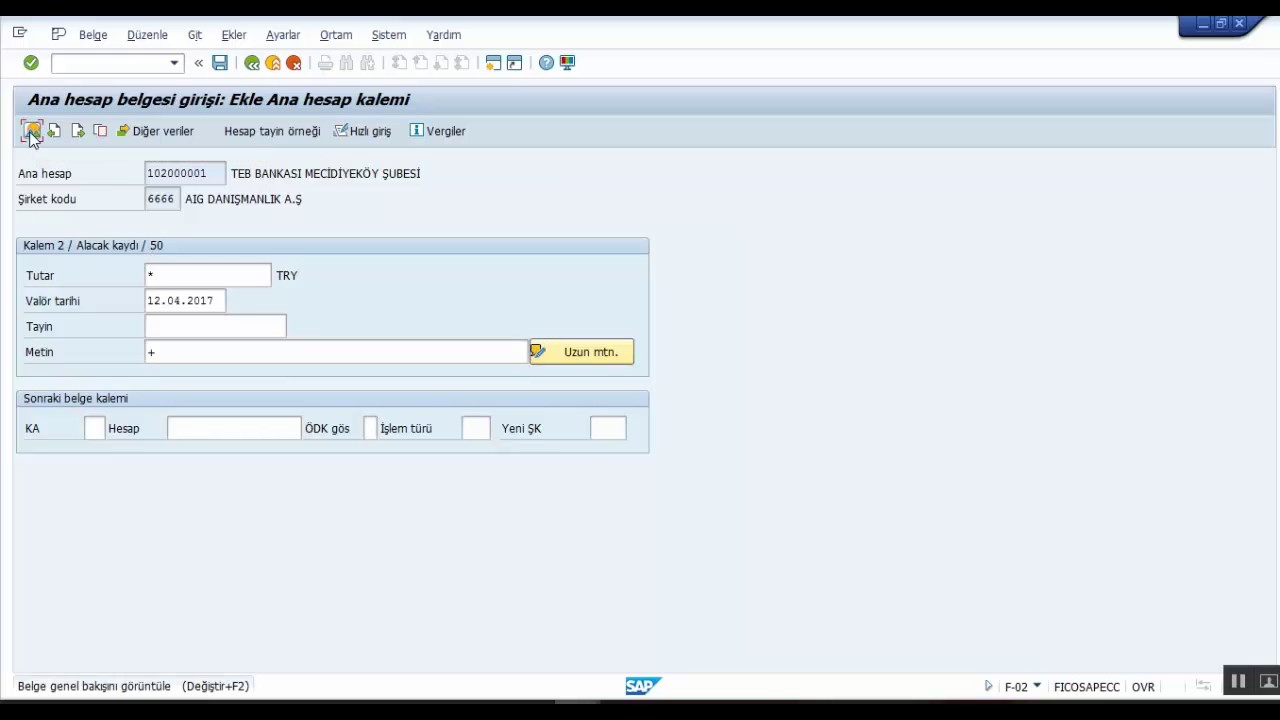Click the Valör tarihi date field

tap(185, 301)
